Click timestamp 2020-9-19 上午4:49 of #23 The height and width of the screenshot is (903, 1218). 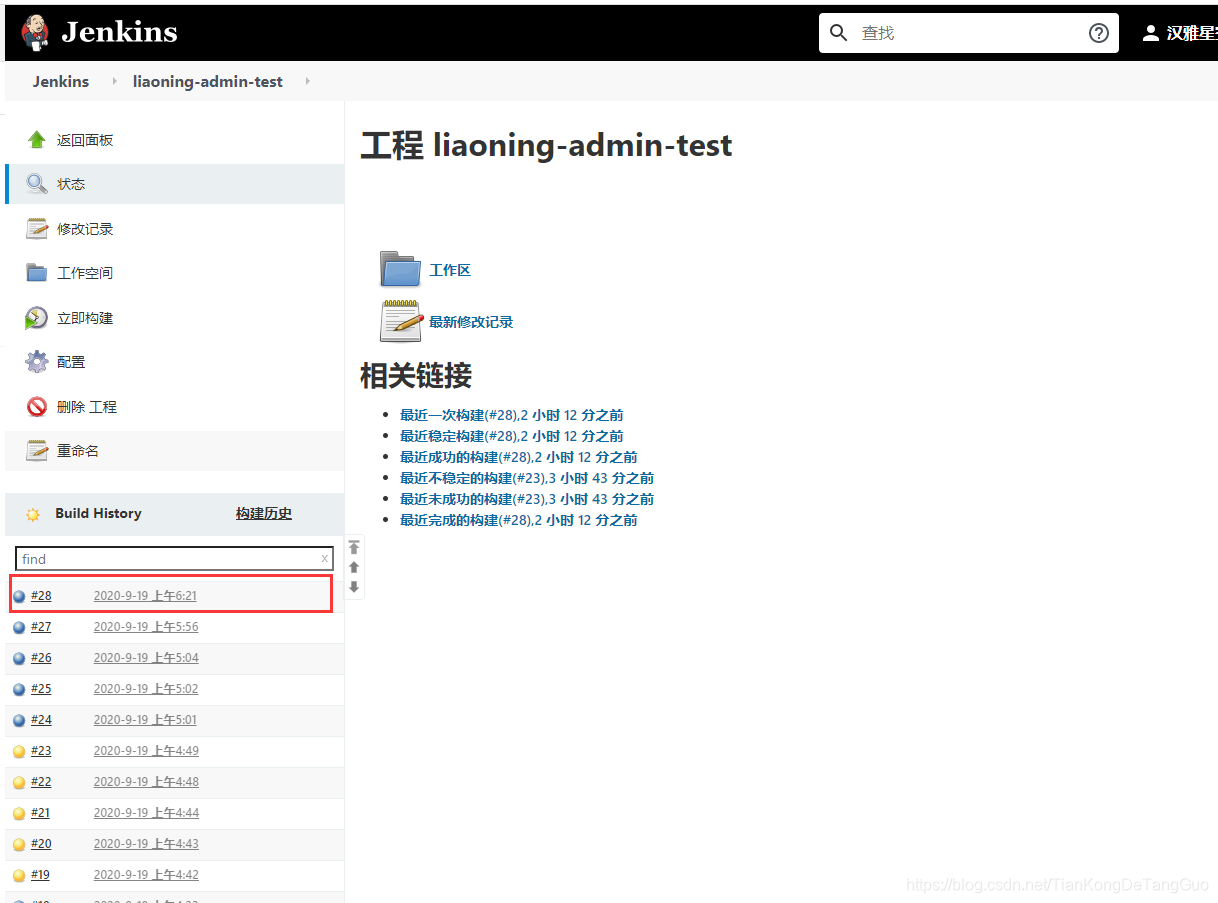pos(146,751)
